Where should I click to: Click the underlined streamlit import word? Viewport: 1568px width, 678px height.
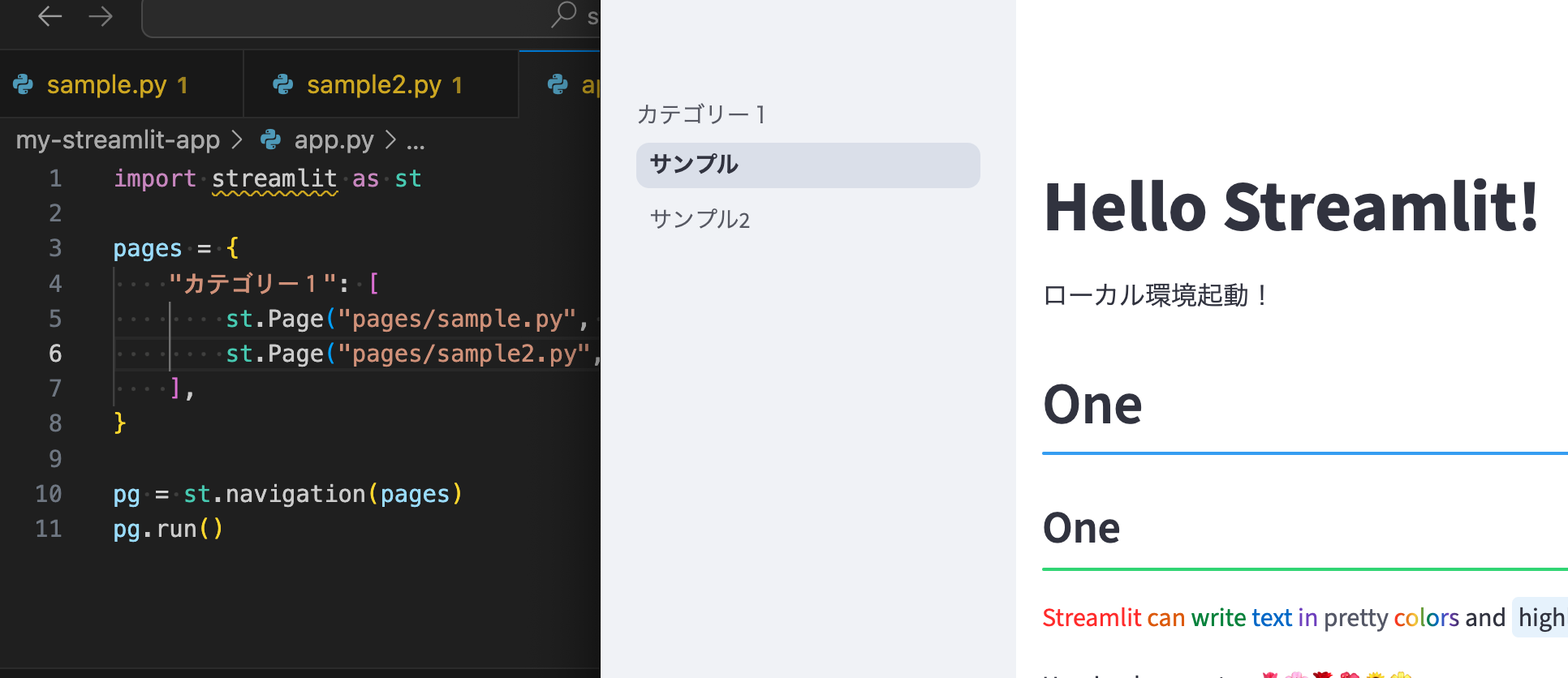(274, 178)
